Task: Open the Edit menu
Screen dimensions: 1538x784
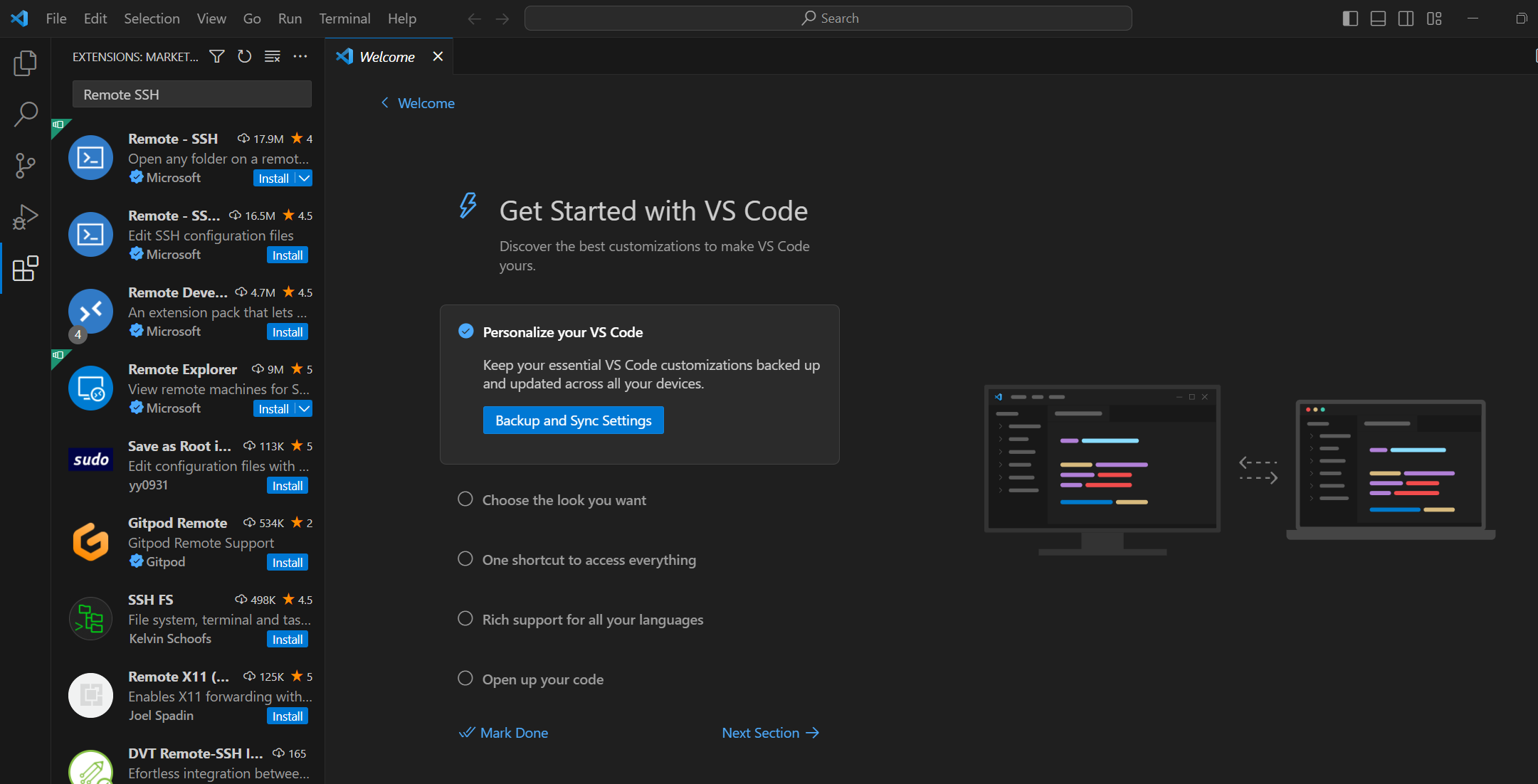Action: click(95, 18)
